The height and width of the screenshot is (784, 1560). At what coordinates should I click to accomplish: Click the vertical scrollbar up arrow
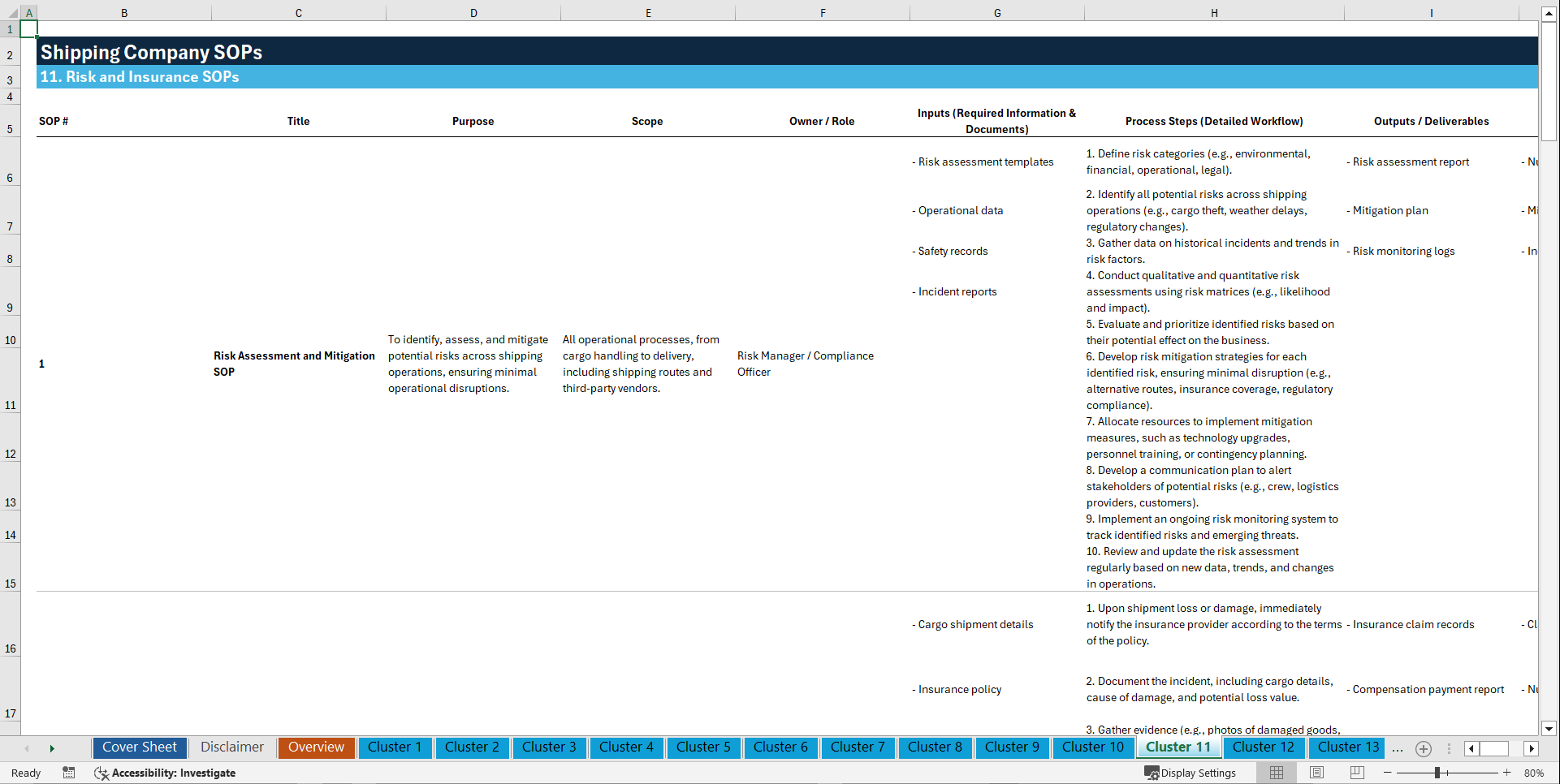(x=1549, y=12)
